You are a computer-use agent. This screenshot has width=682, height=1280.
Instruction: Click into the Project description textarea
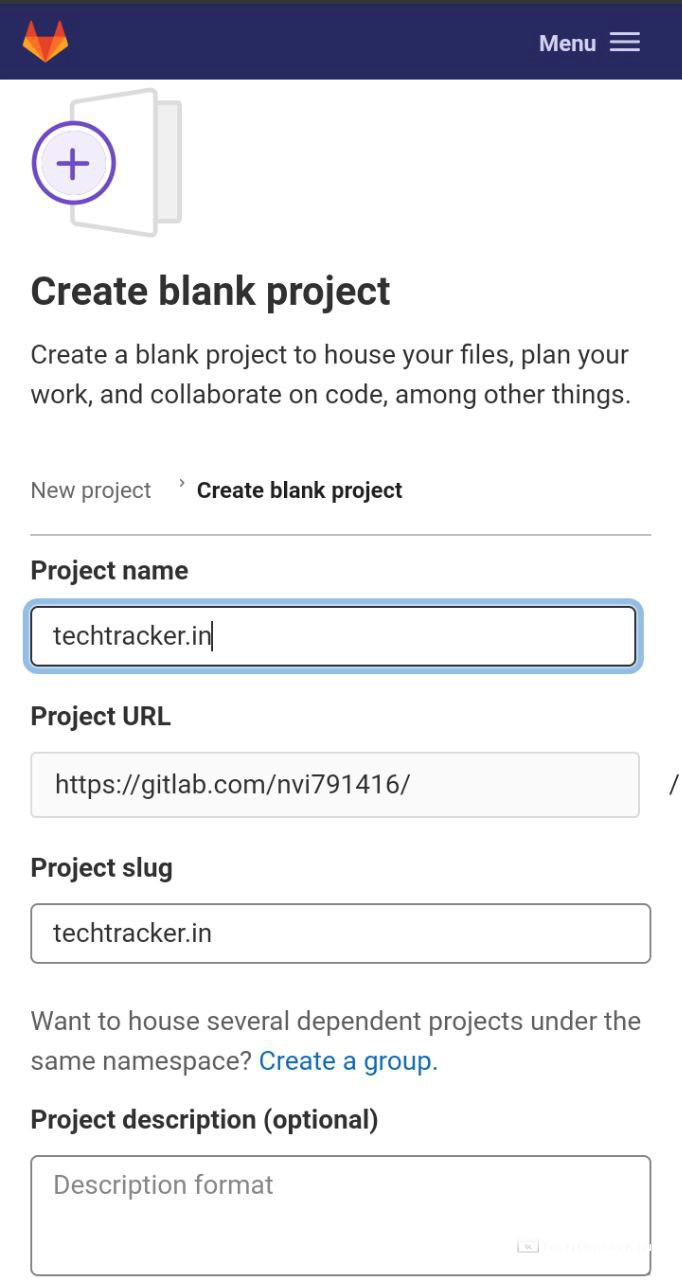point(340,1214)
